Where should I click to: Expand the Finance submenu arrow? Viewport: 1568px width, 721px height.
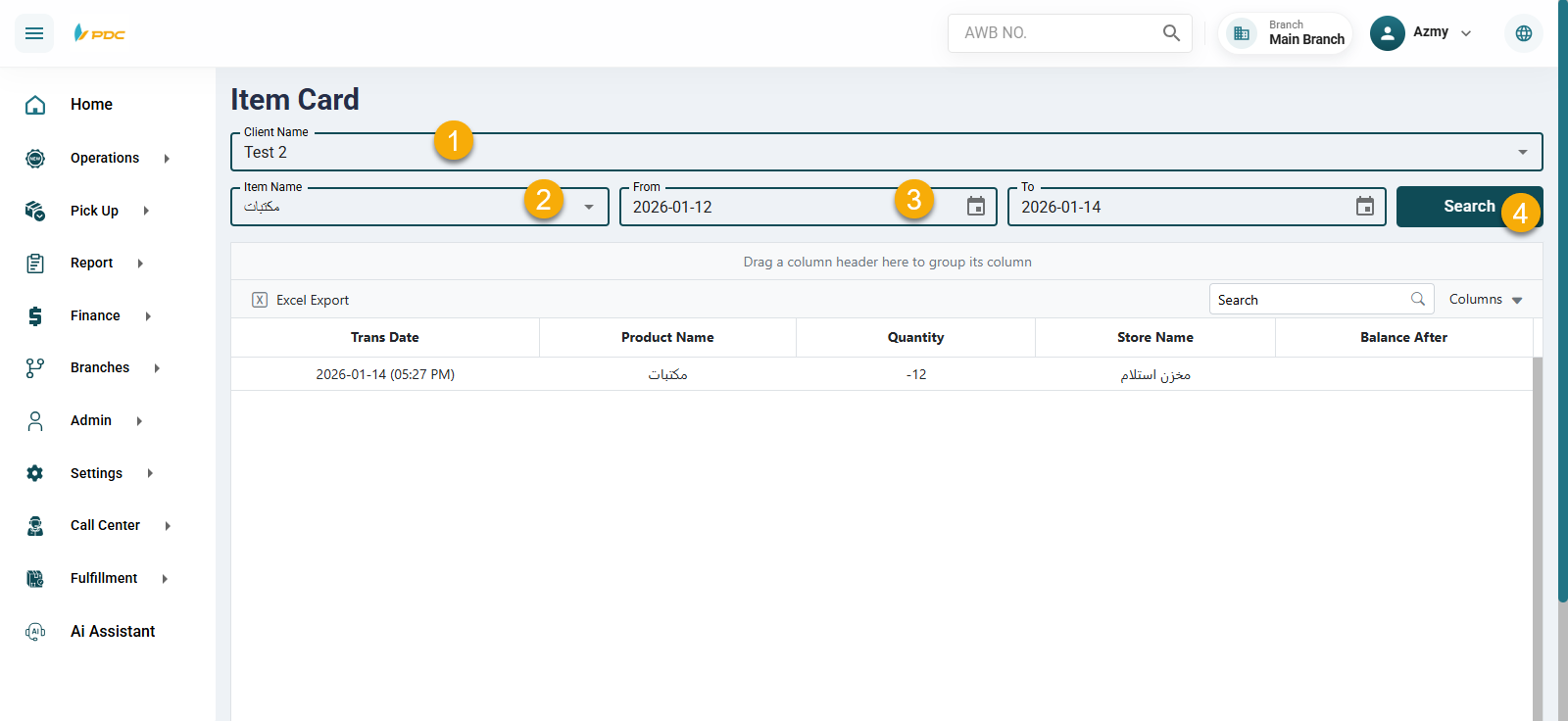click(148, 315)
